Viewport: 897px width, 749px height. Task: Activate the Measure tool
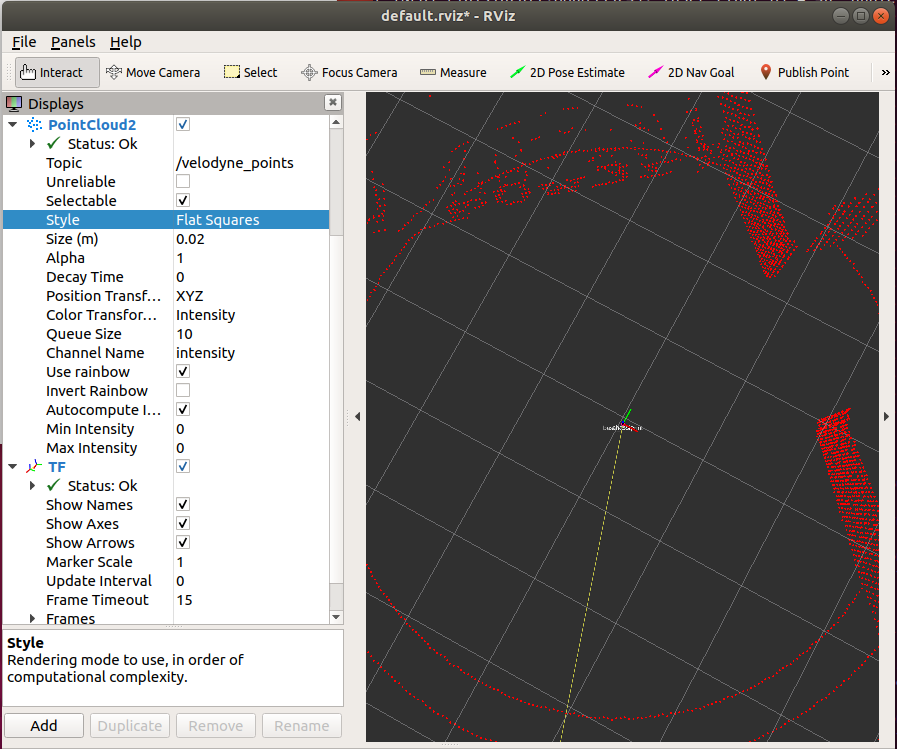(x=453, y=72)
